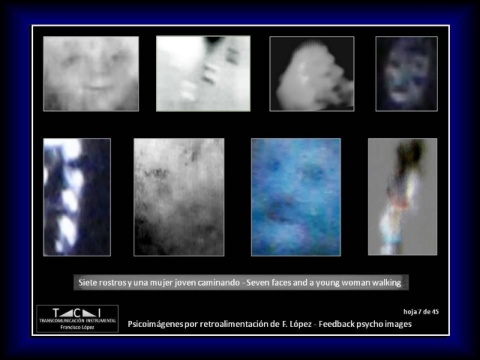480x360 pixels.
Task: Select the bright blue painted face image
Action: point(296,197)
